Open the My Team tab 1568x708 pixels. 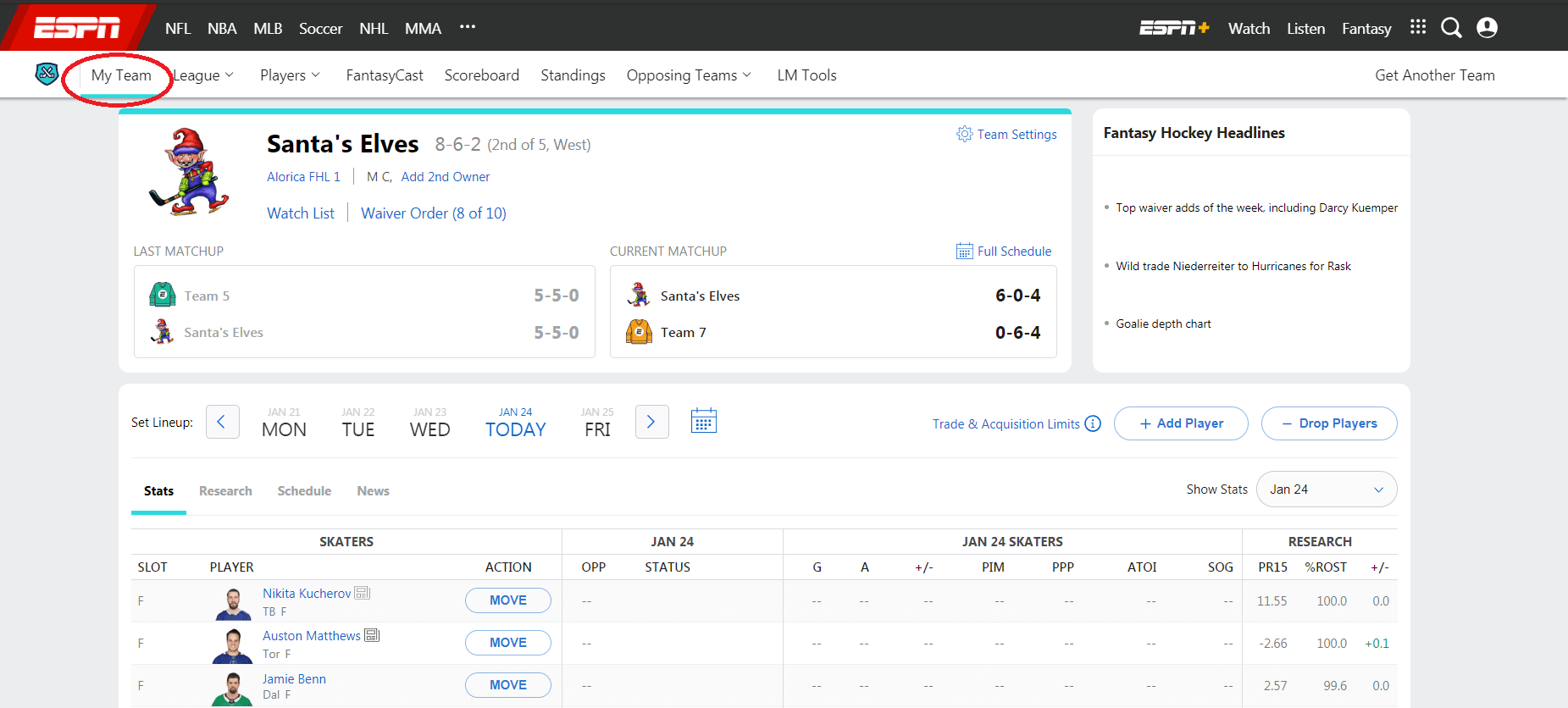click(x=121, y=75)
